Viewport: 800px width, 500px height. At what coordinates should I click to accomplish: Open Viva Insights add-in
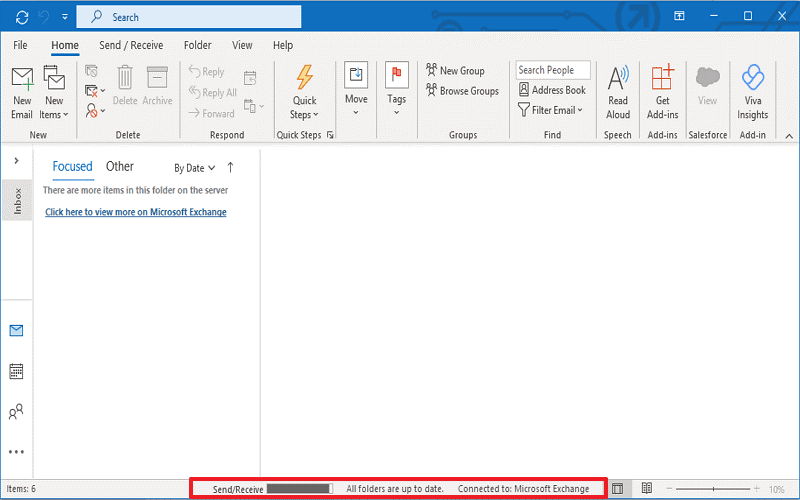point(753,93)
